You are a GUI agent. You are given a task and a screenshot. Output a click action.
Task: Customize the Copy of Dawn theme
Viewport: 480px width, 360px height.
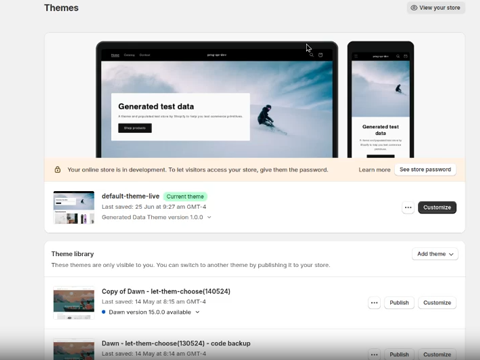coord(437,303)
